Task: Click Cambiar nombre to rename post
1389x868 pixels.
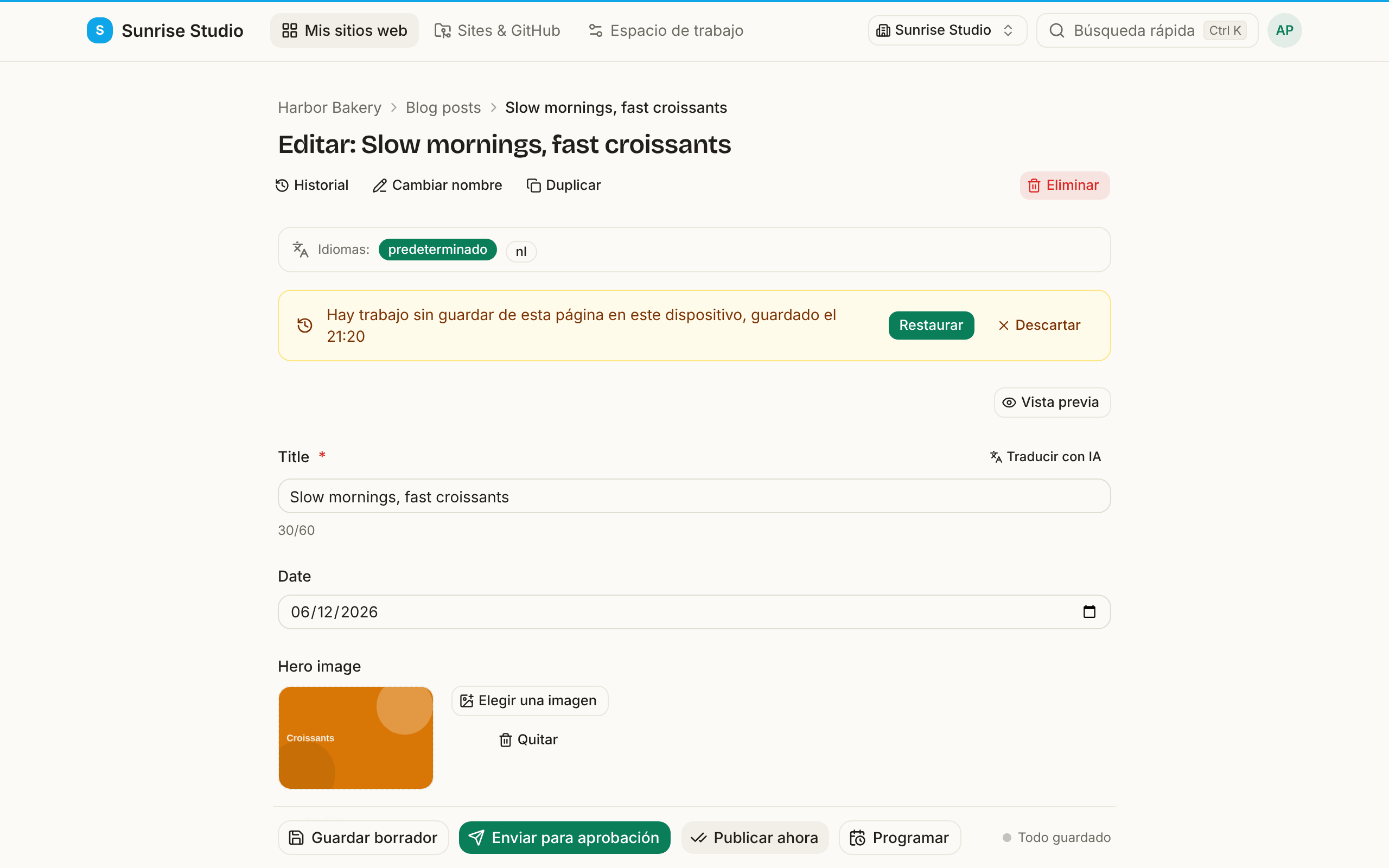Action: 437,186
